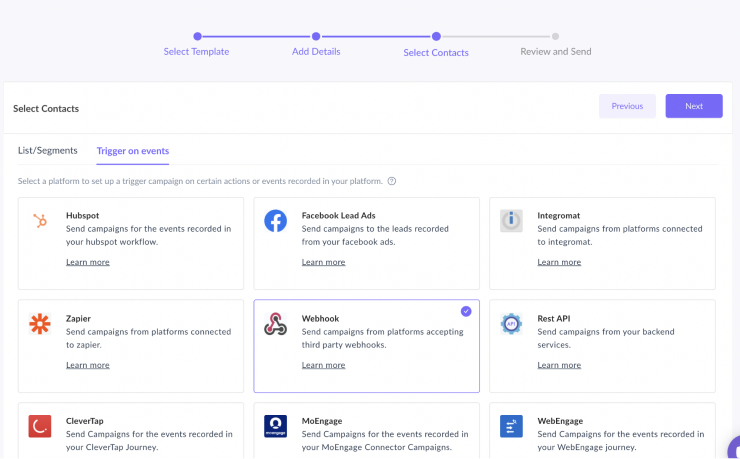Click the Previous button

627,106
